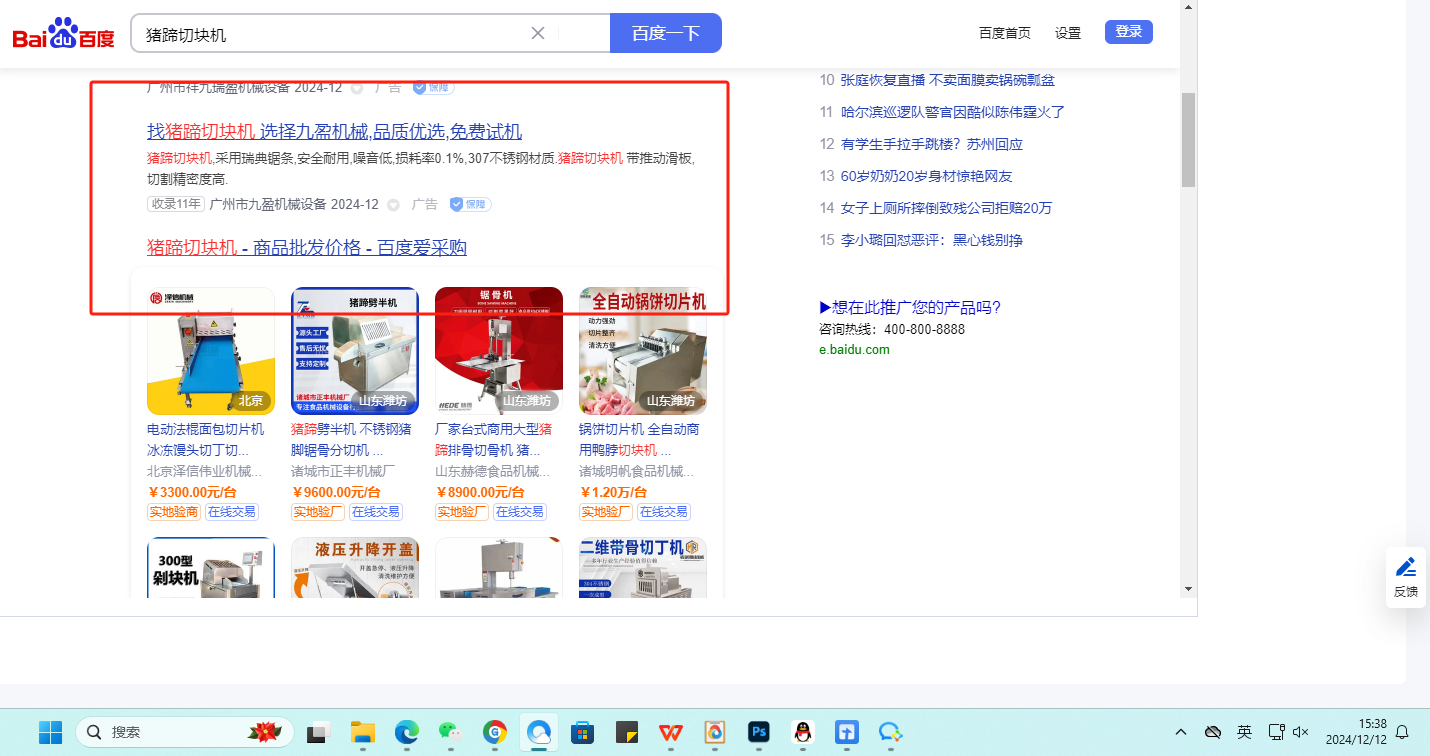The image size is (1430, 756).
Task: Open the seller 诸城市正丰机械厂
Action: [x=343, y=471]
